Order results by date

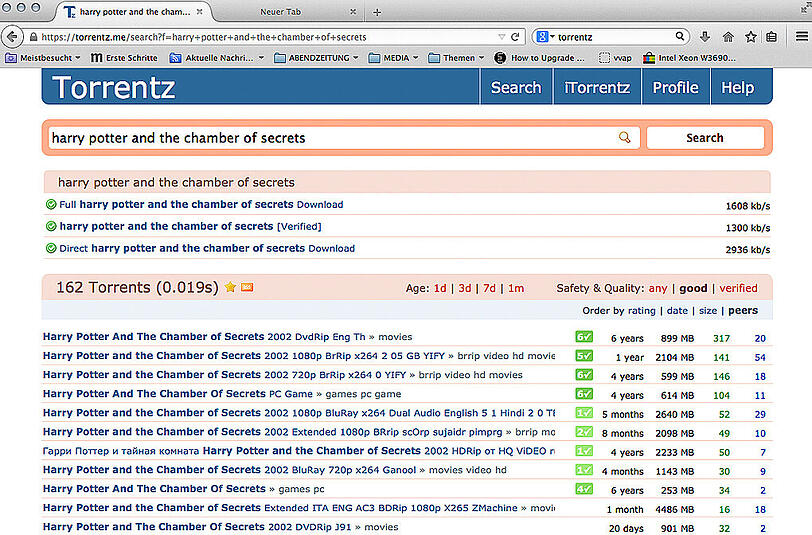(x=677, y=311)
